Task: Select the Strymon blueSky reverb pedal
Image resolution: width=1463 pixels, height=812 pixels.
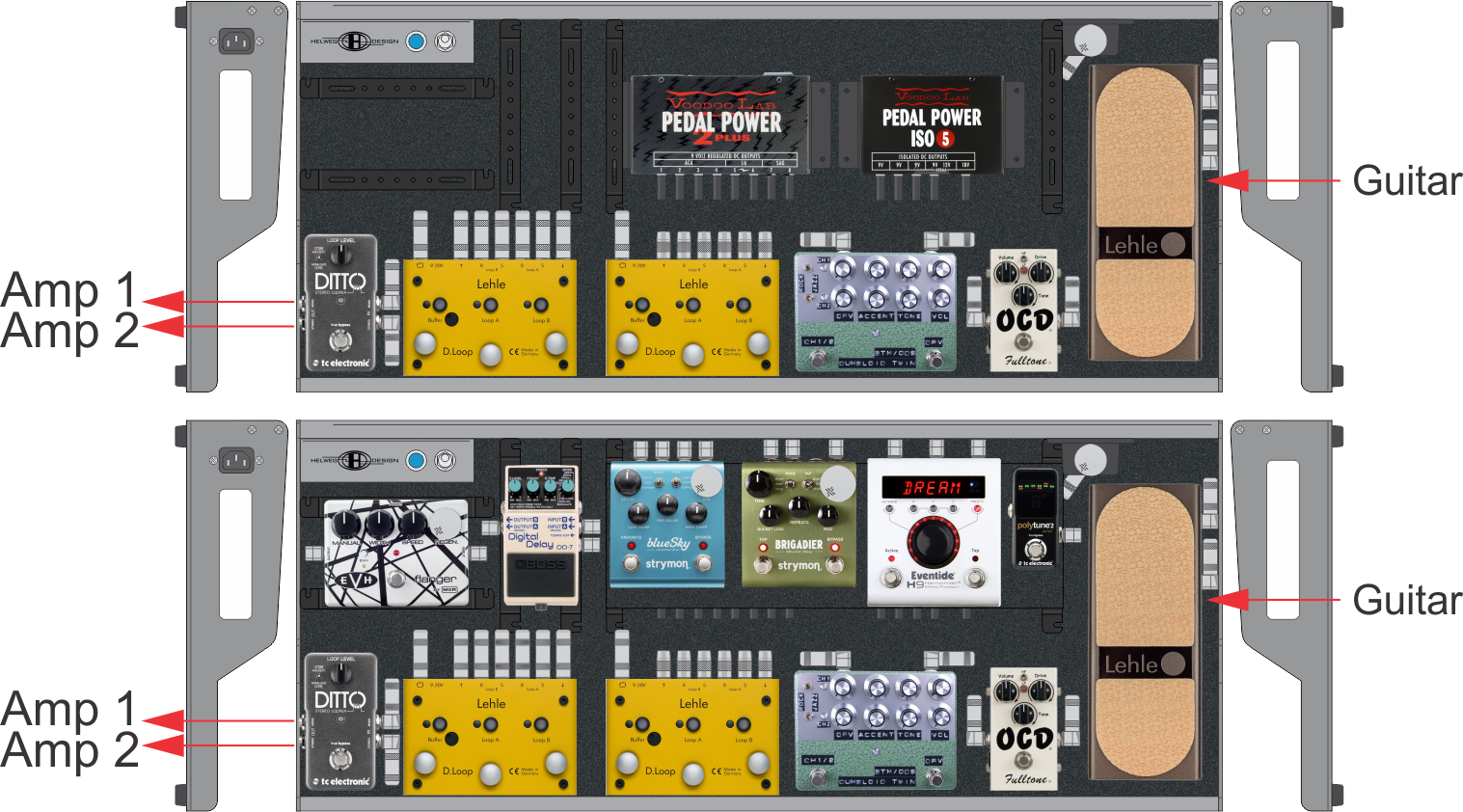Action: tap(667, 525)
